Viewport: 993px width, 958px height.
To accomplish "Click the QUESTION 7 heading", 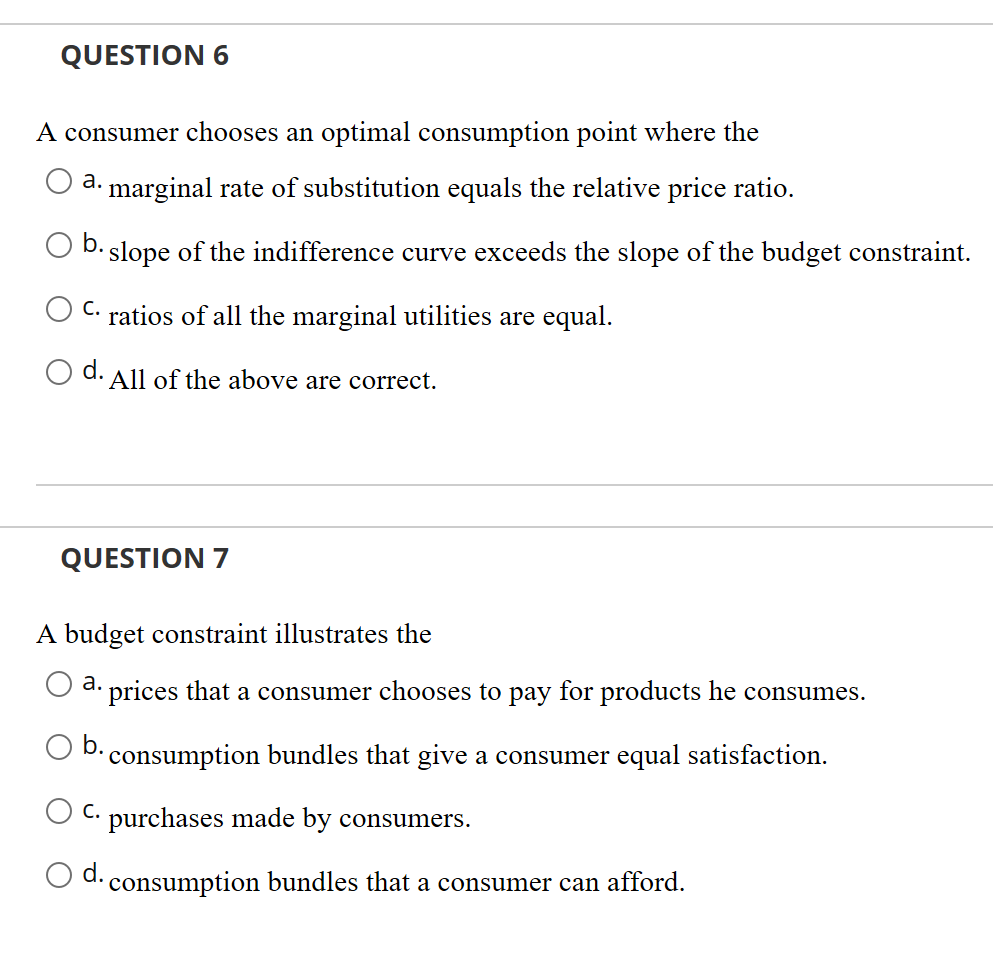I will click(145, 559).
